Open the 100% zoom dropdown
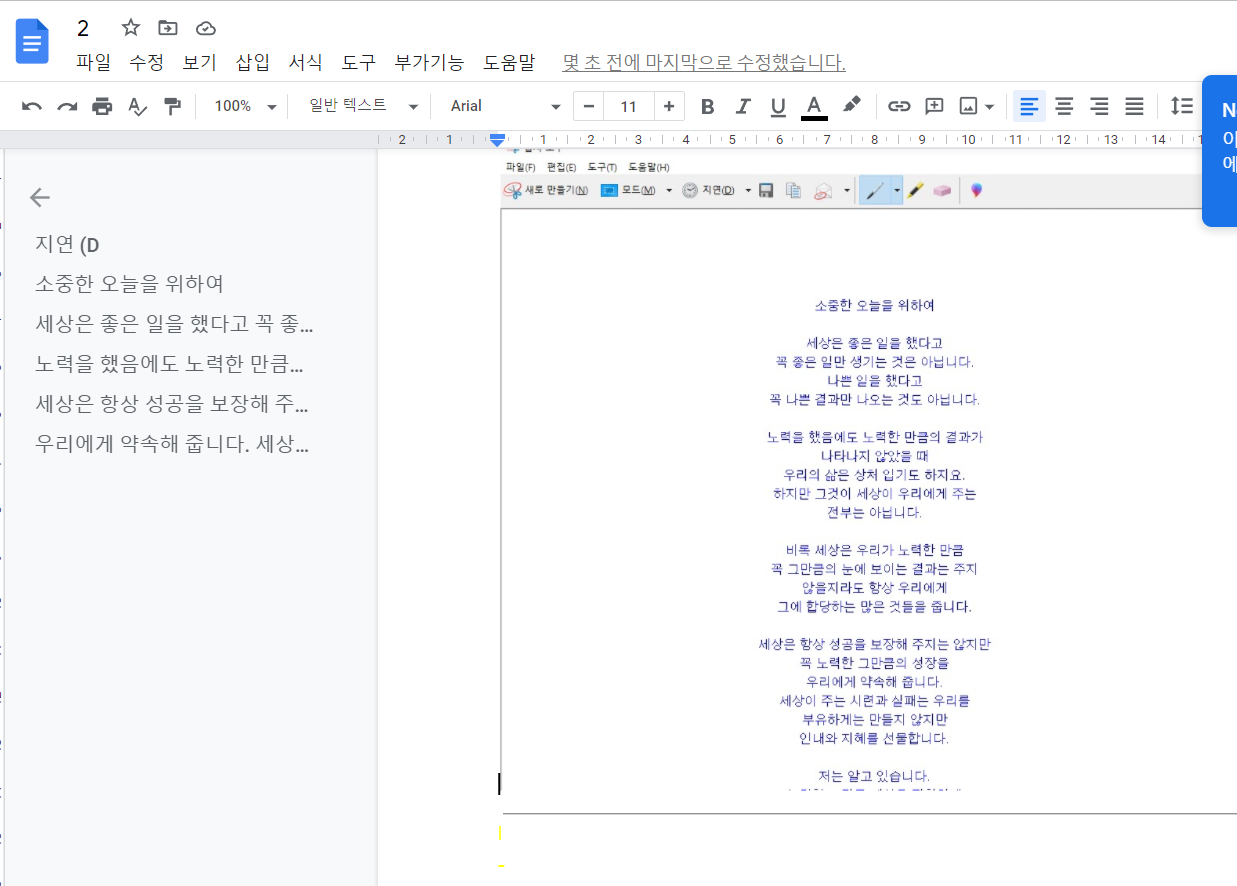 tap(245, 106)
